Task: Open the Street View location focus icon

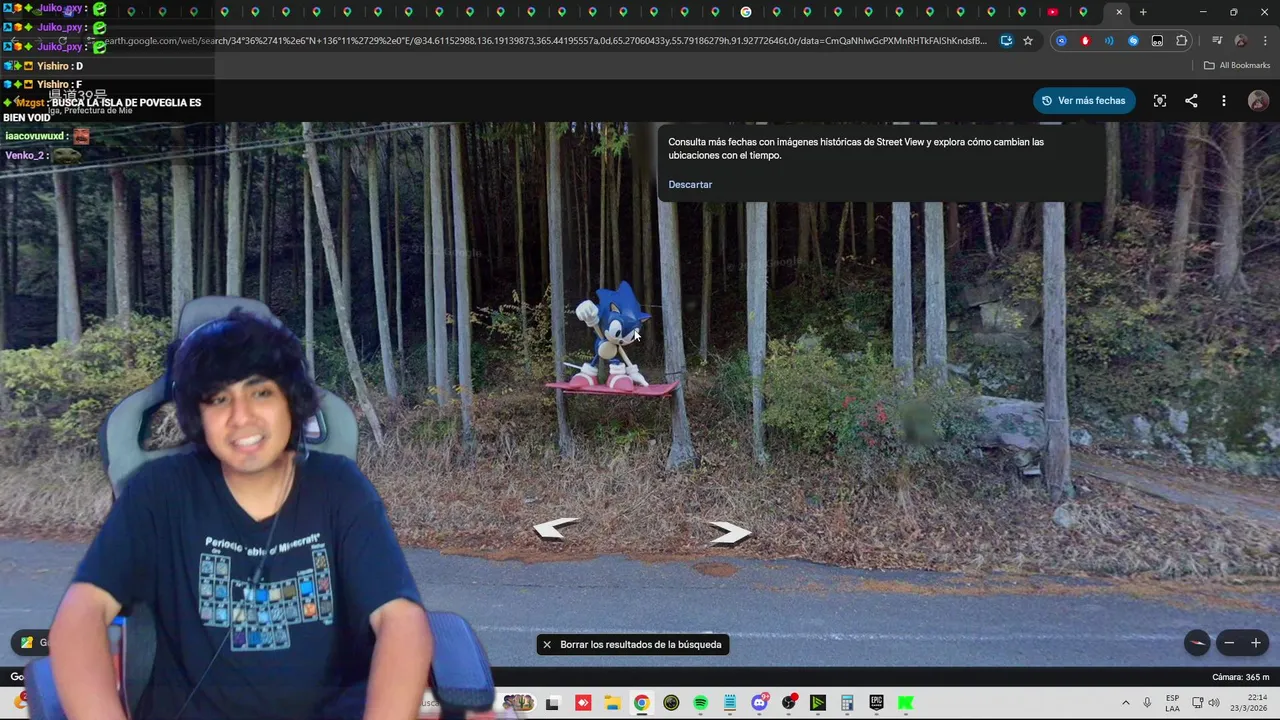Action: tap(1160, 101)
